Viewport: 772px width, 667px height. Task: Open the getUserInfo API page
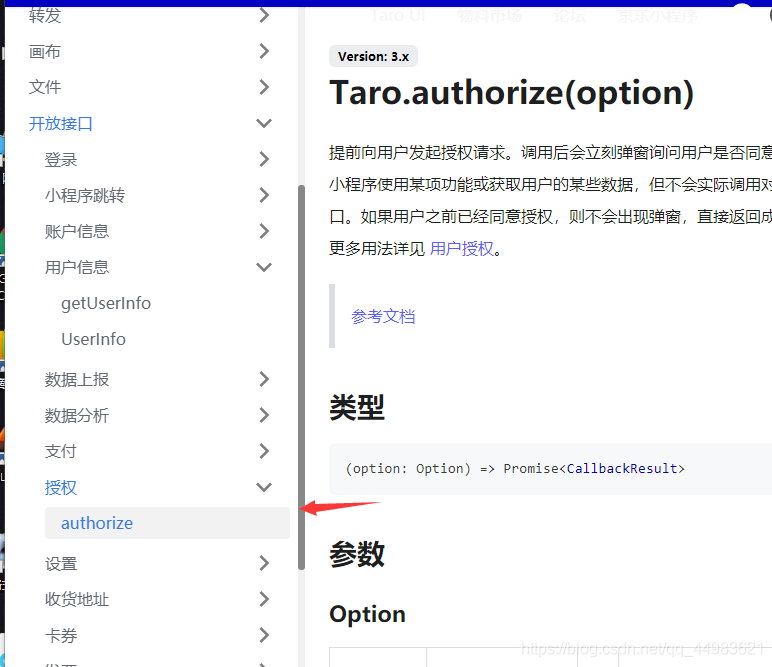pos(106,303)
